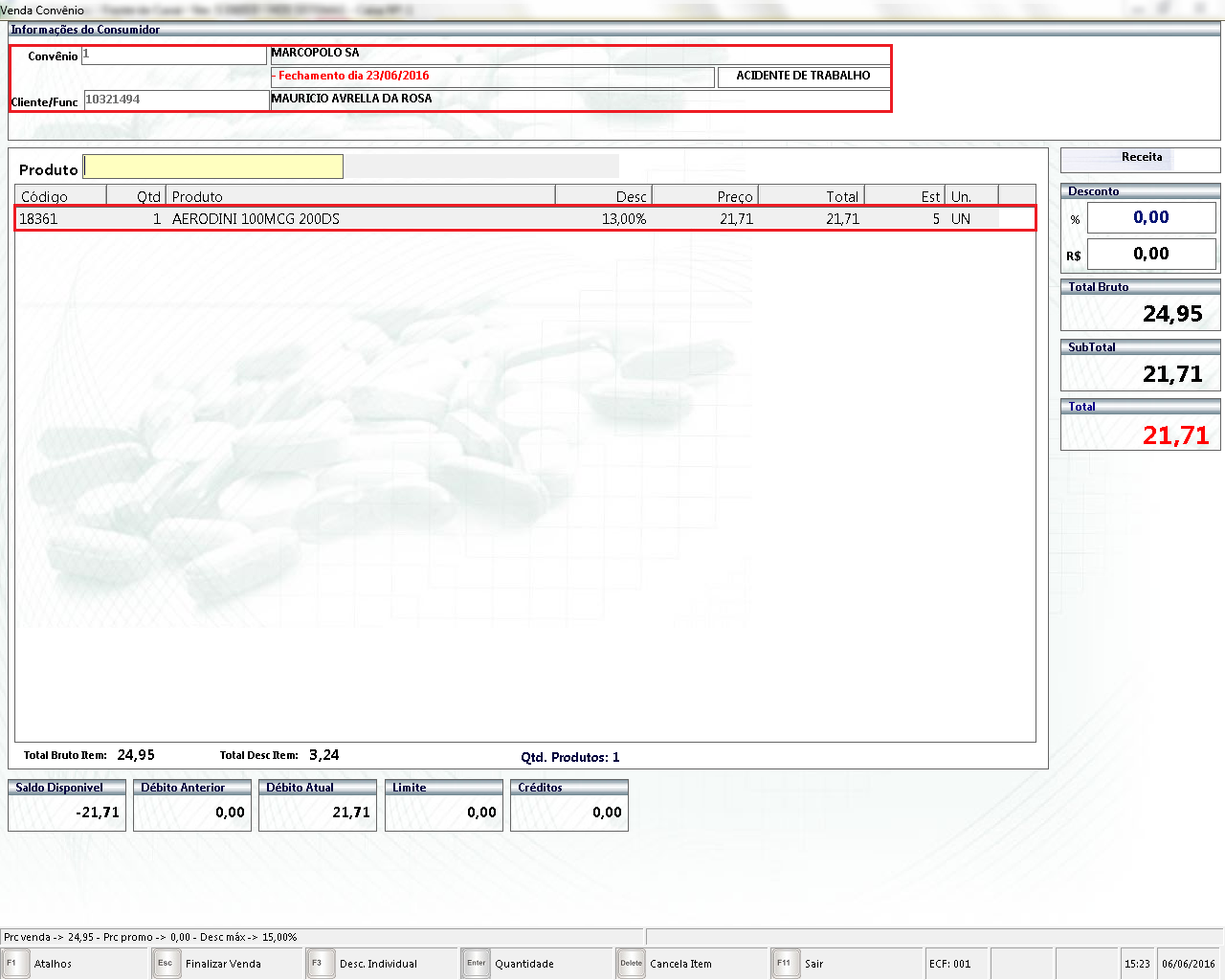Click the Receita button
Screen dimensions: 1225x980
point(1141,158)
